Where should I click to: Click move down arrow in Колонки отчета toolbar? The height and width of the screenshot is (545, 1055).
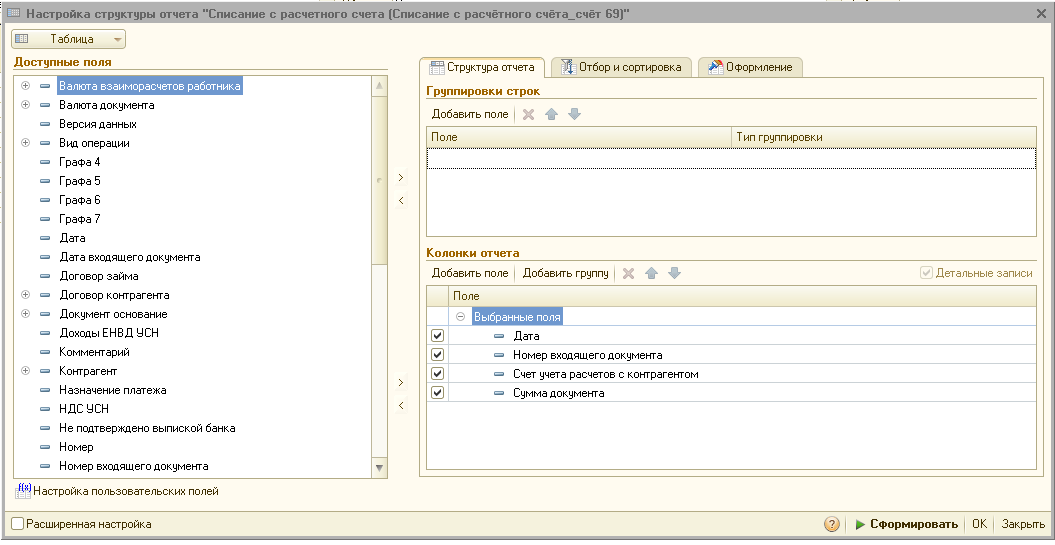click(674, 273)
